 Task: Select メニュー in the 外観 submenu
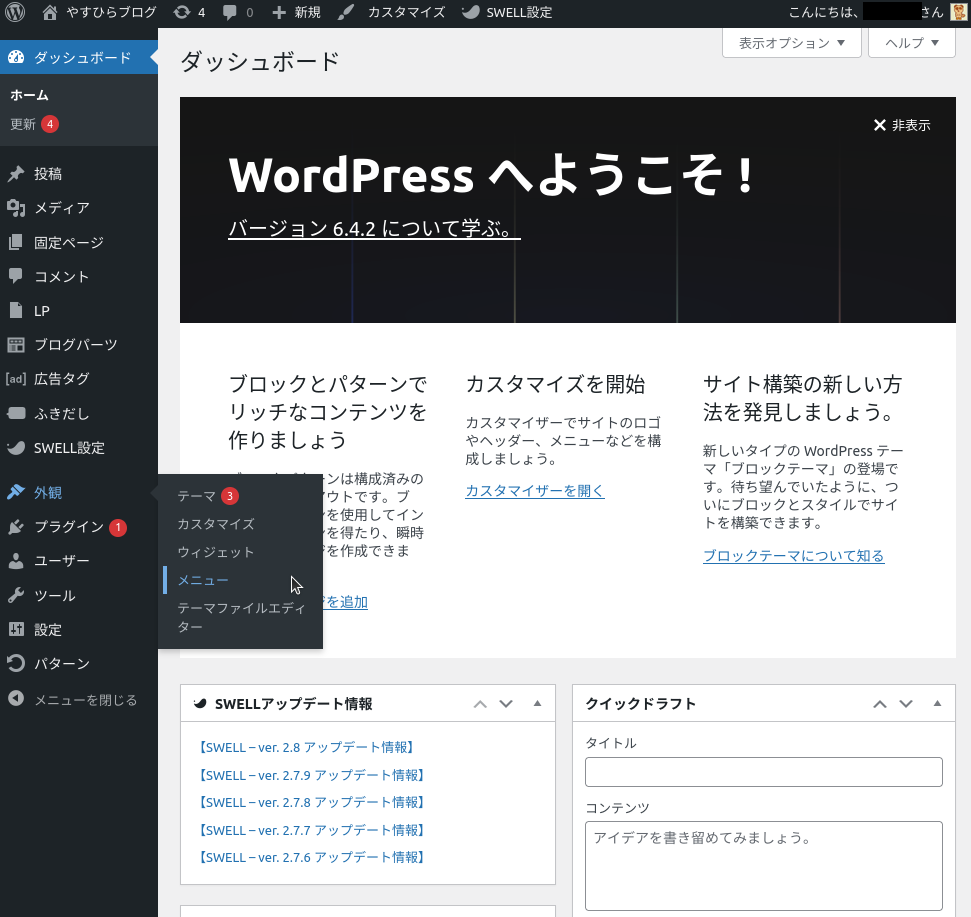pos(203,580)
